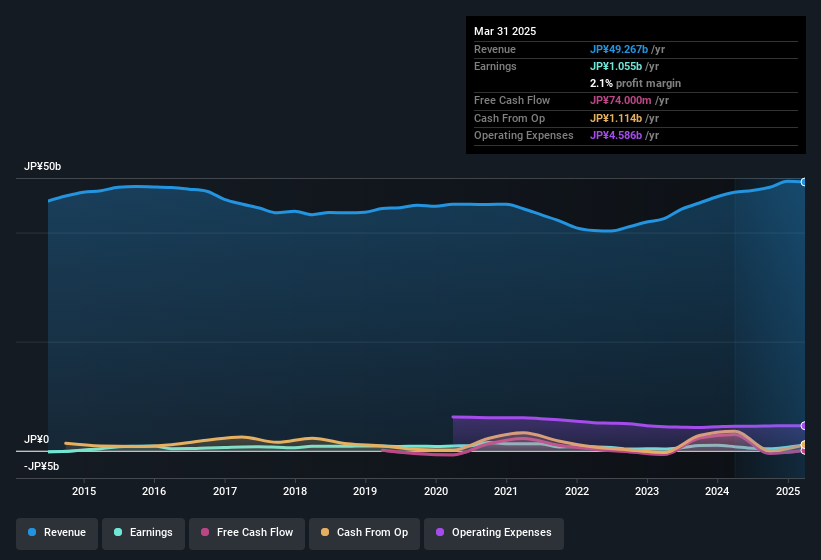The width and height of the screenshot is (821, 560).
Task: Click the 2018 x-axis year label
Action: [x=295, y=491]
